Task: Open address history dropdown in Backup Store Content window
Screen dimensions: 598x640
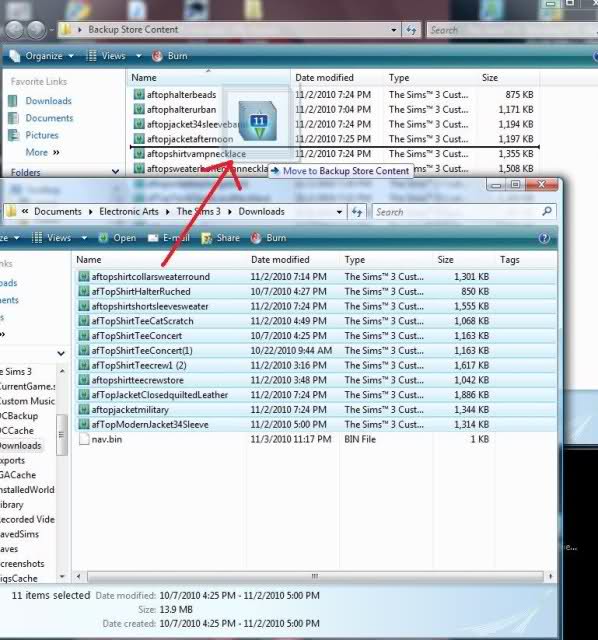Action: (393, 30)
